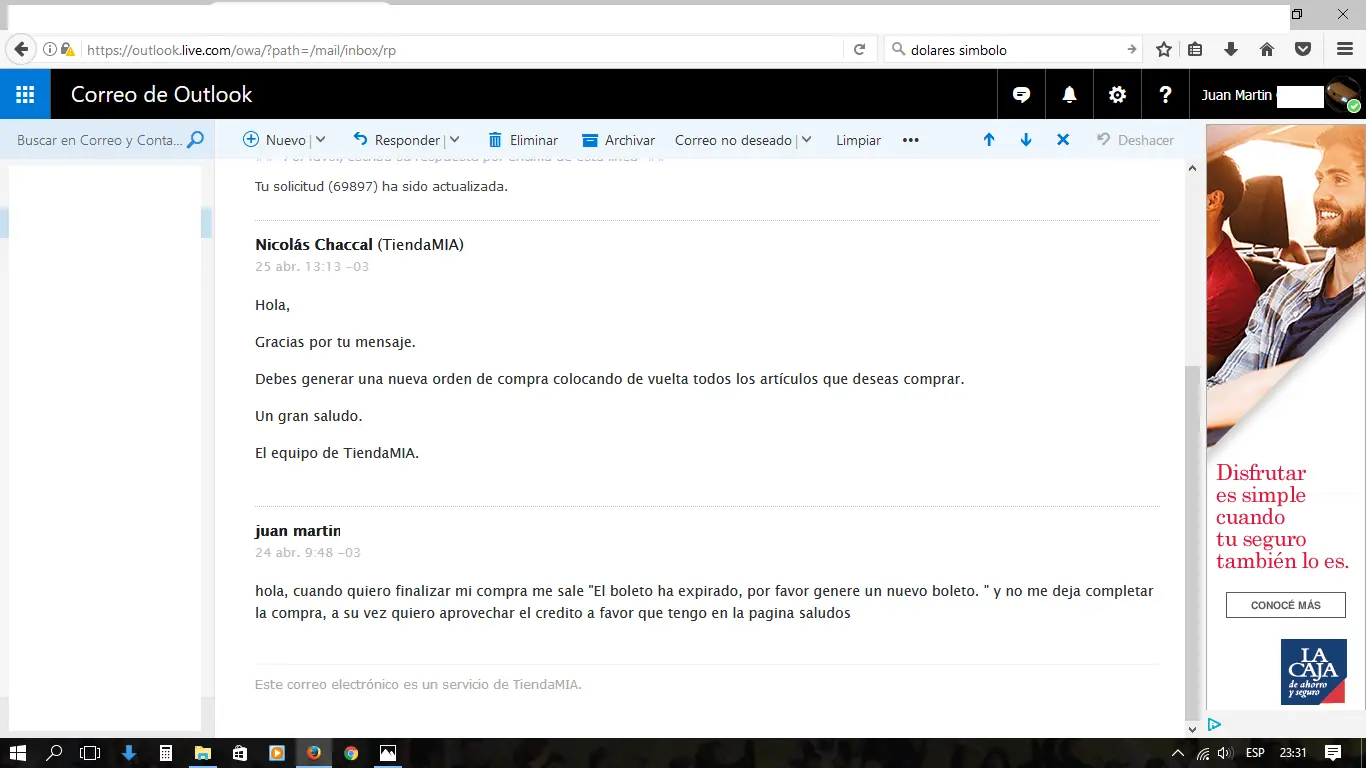Image resolution: width=1366 pixels, height=768 pixels.
Task: Click CONOCÉ MÁS button in the ad
Action: click(x=1286, y=605)
